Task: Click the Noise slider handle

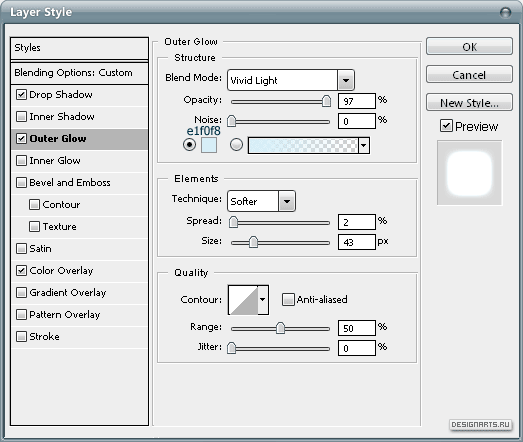Action: (x=231, y=121)
